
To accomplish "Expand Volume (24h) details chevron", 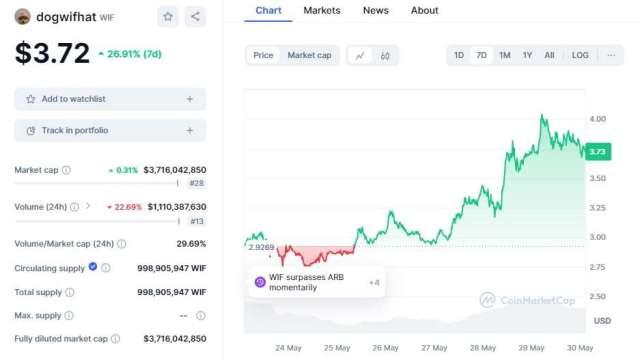I will click(x=88, y=207).
